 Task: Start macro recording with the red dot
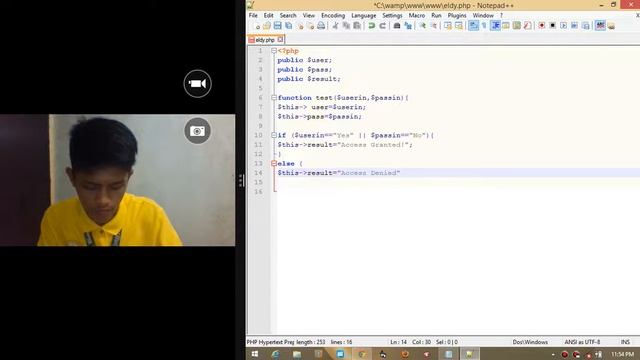542,26
